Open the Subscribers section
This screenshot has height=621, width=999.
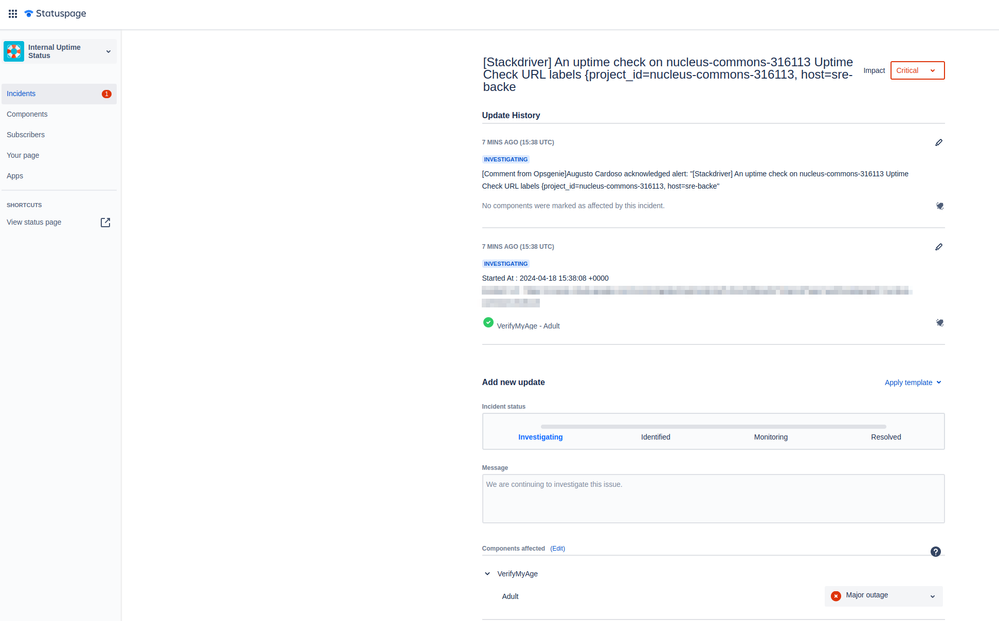[x=25, y=134]
